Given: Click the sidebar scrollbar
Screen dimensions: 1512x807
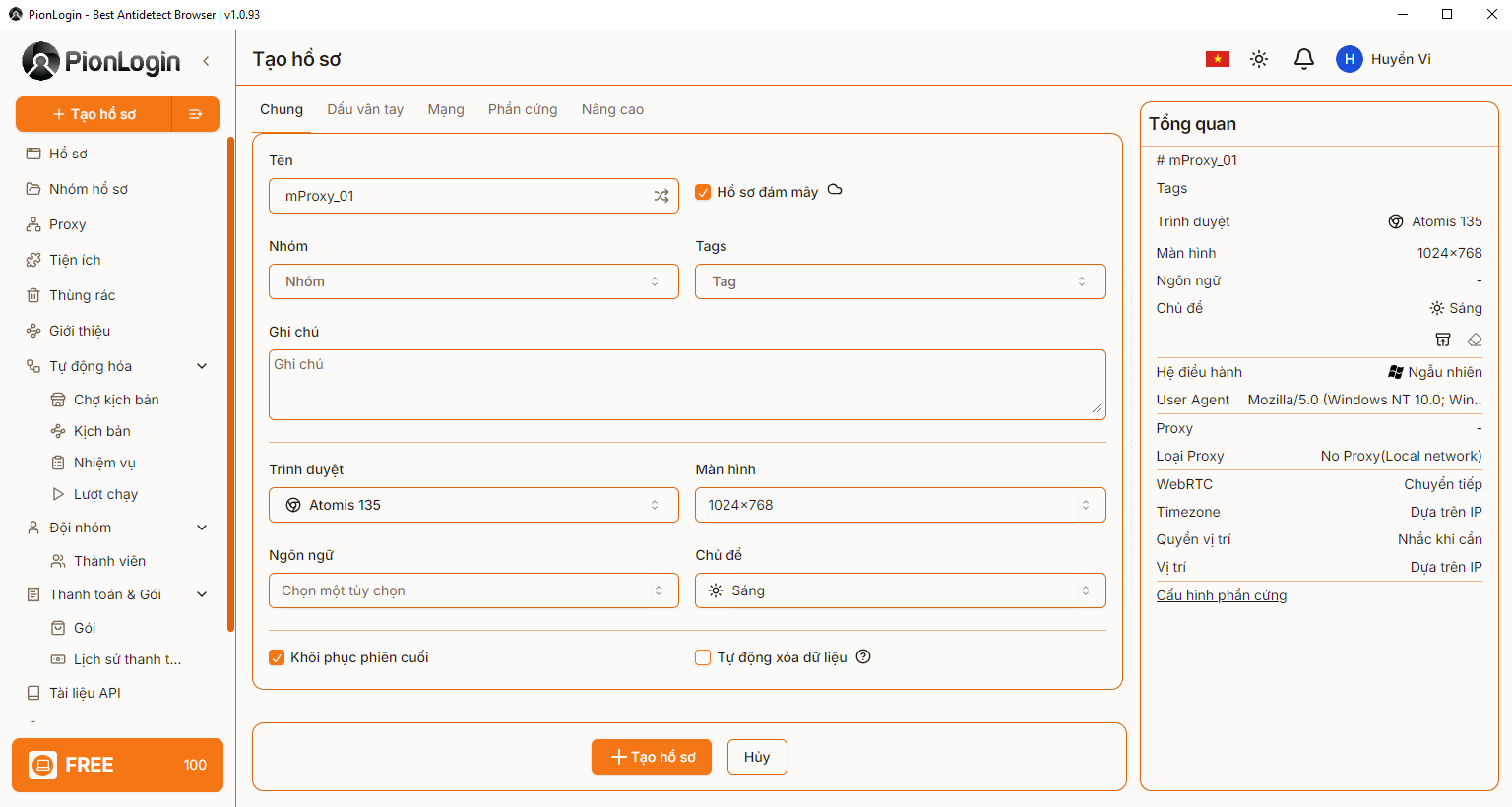Looking at the screenshot, I should coord(230,384).
